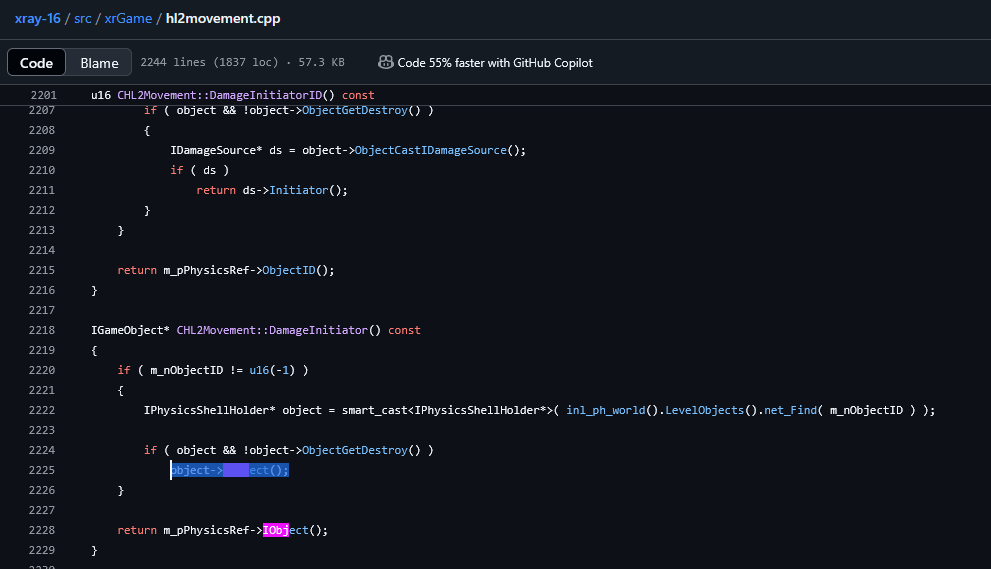Viewport: 991px width, 569px height.
Task: Select line number 2228 in the gutter
Action: [x=41, y=530]
